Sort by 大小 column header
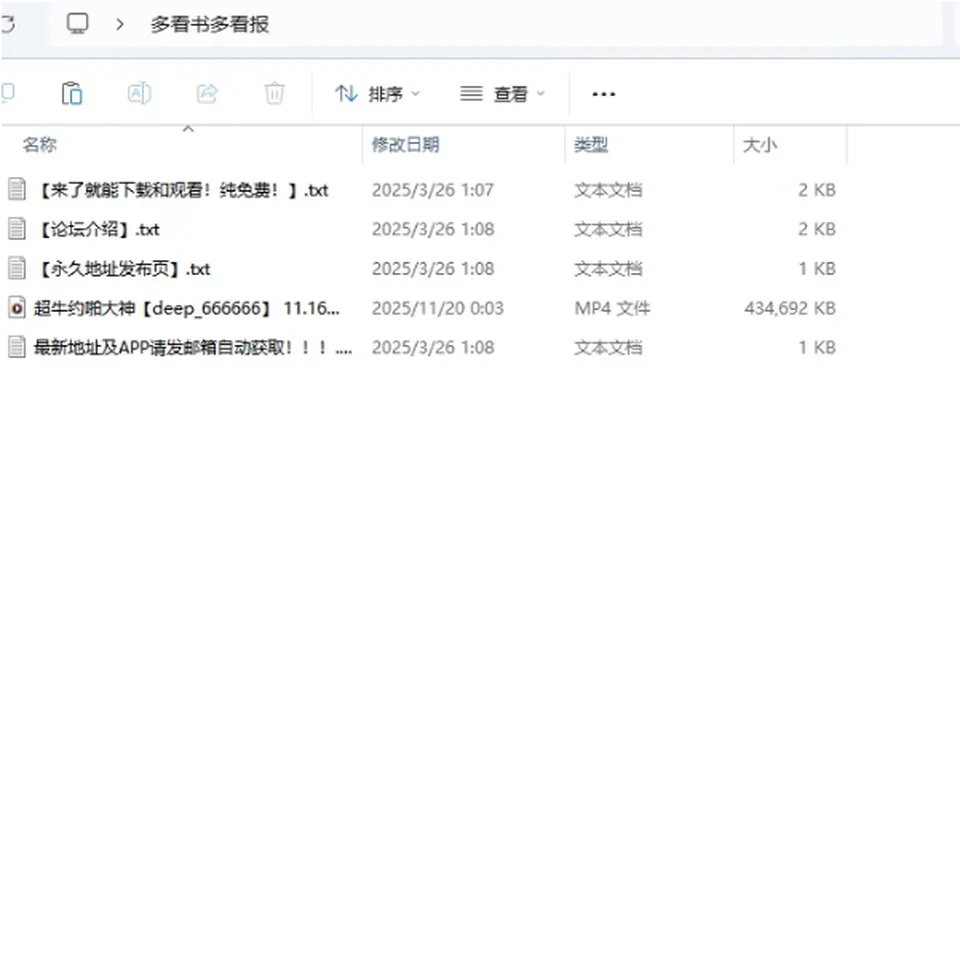Screen dimensions: 960x973 coord(760,145)
